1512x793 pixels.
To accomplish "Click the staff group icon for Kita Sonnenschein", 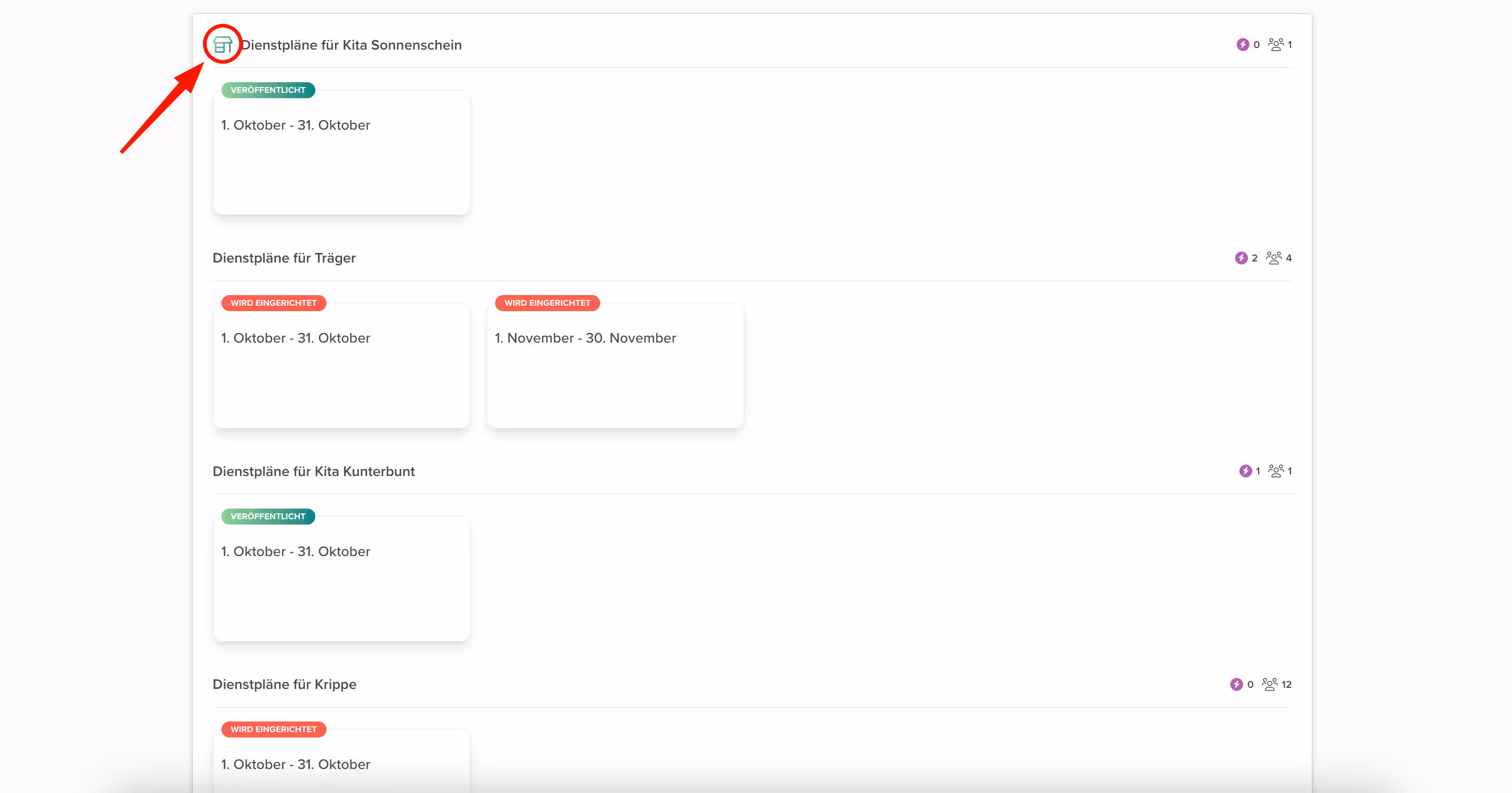I will point(1276,45).
